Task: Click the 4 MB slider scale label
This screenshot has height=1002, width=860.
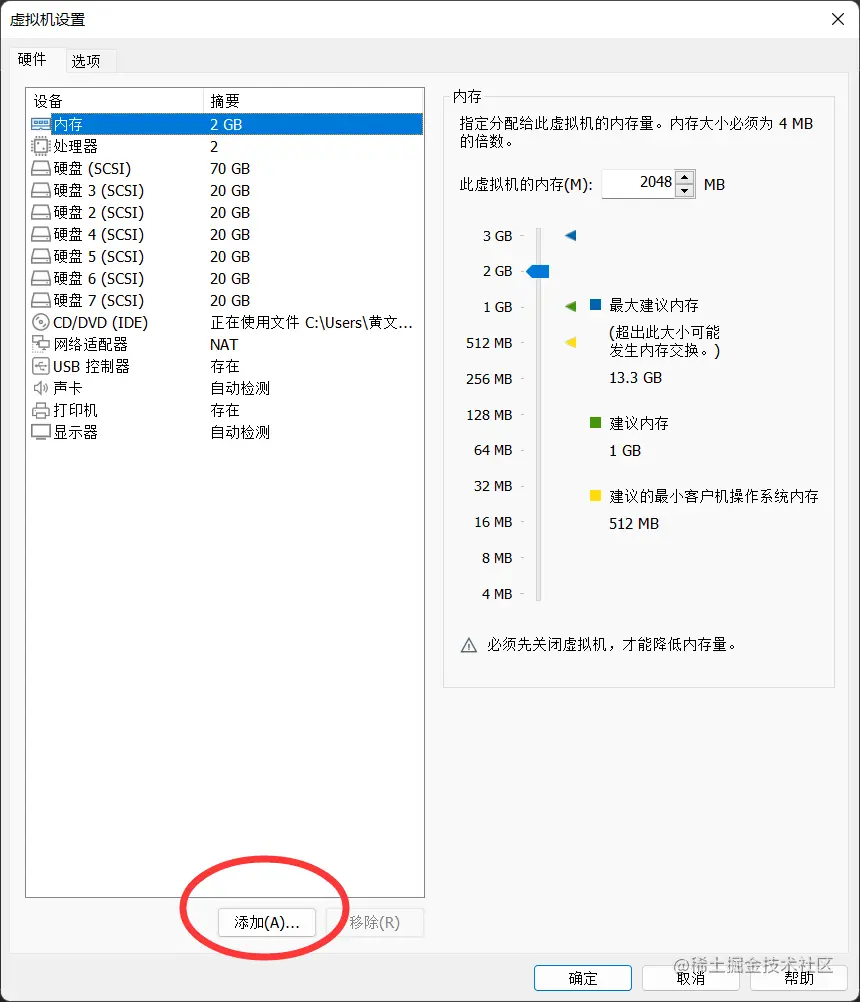Action: tap(497, 594)
